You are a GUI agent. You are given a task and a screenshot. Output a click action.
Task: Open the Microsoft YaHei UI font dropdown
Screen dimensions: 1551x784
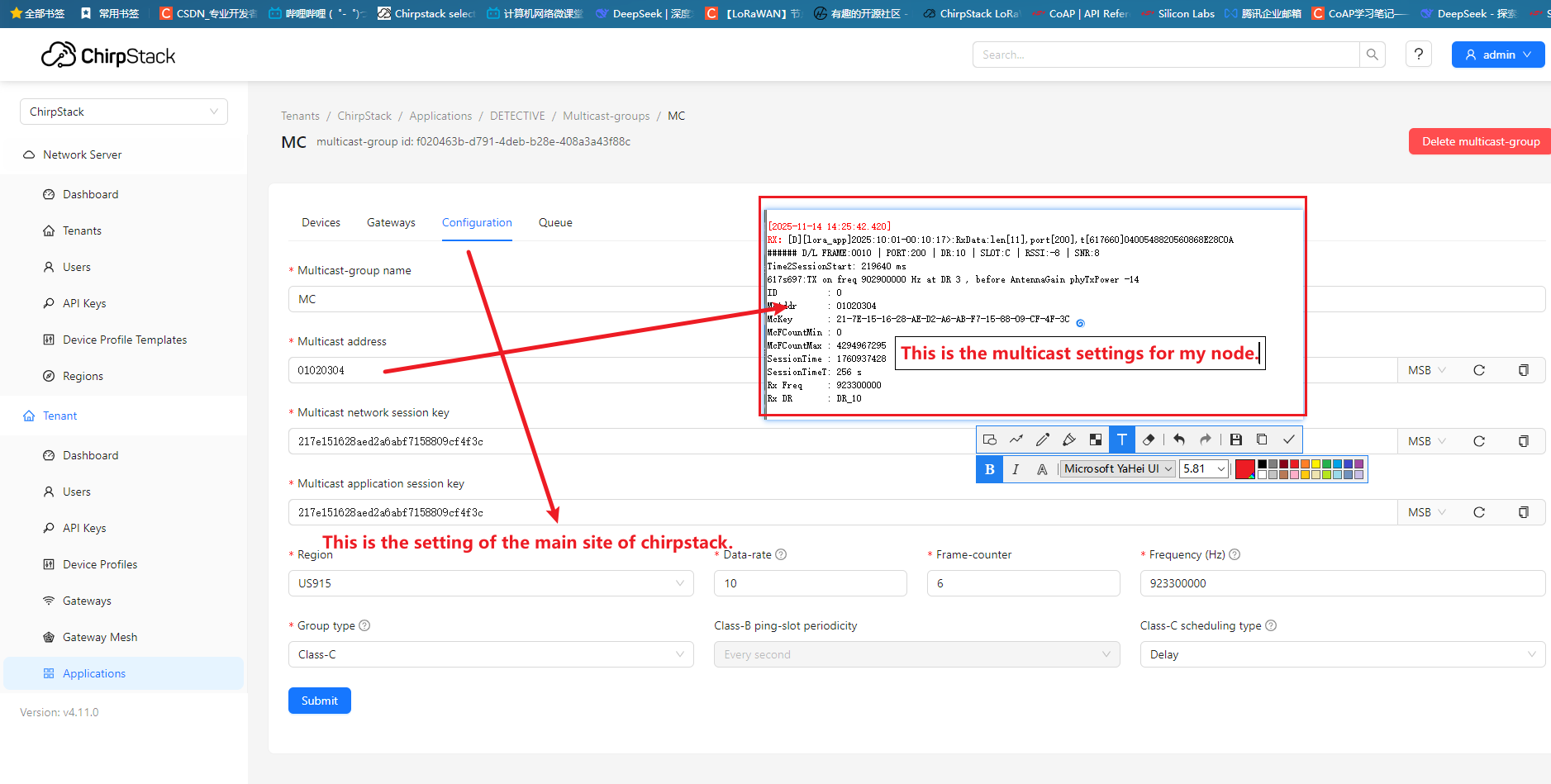[1118, 469]
